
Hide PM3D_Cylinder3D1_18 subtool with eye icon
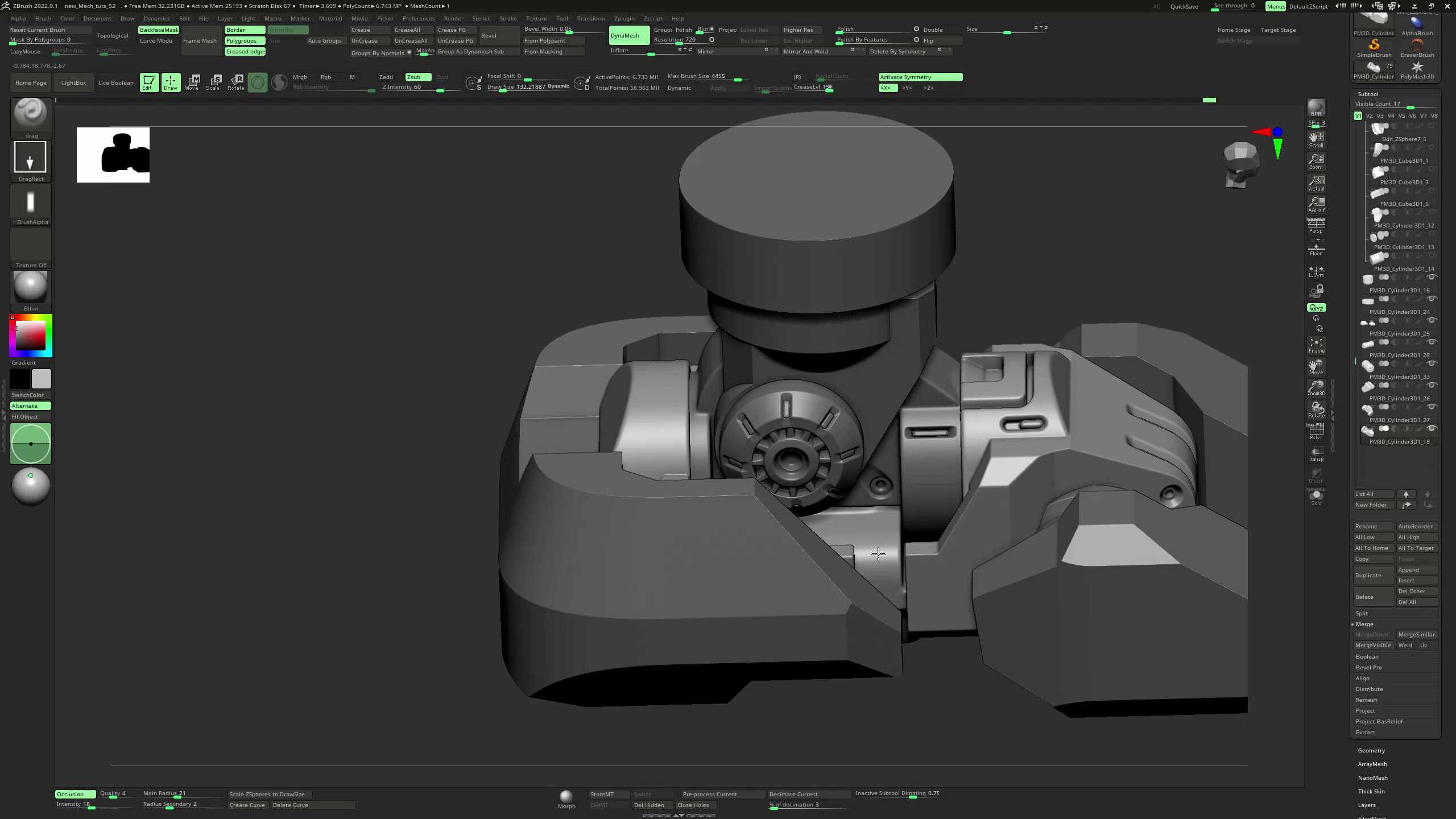pos(1432,428)
